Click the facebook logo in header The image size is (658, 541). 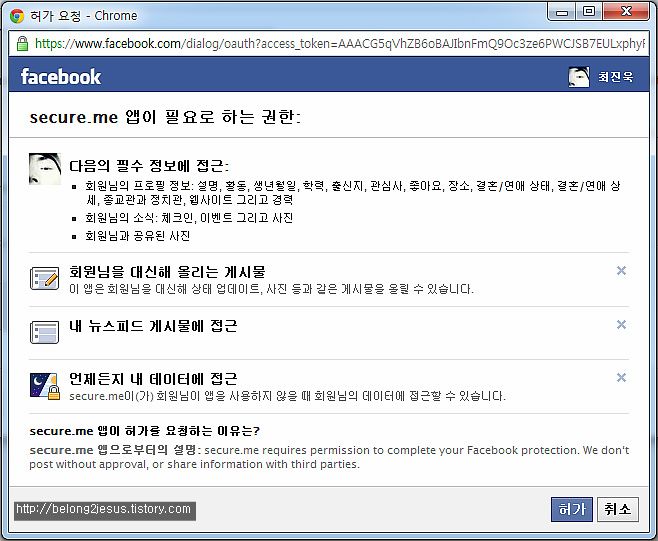61,77
